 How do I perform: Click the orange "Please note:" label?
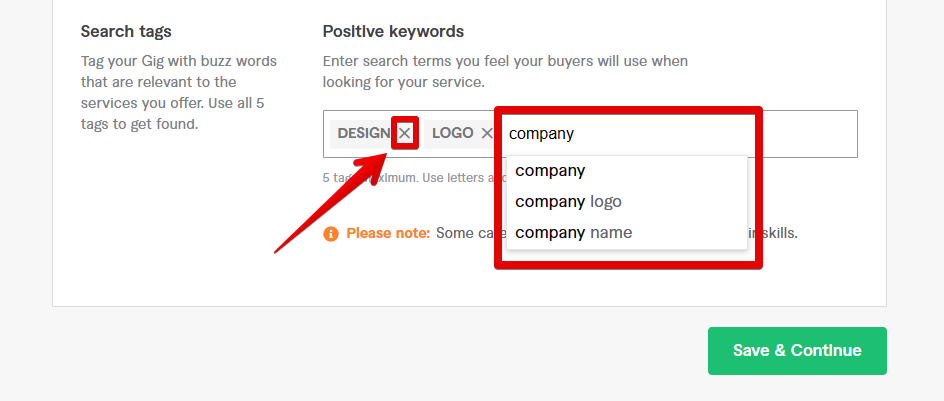[x=388, y=233]
